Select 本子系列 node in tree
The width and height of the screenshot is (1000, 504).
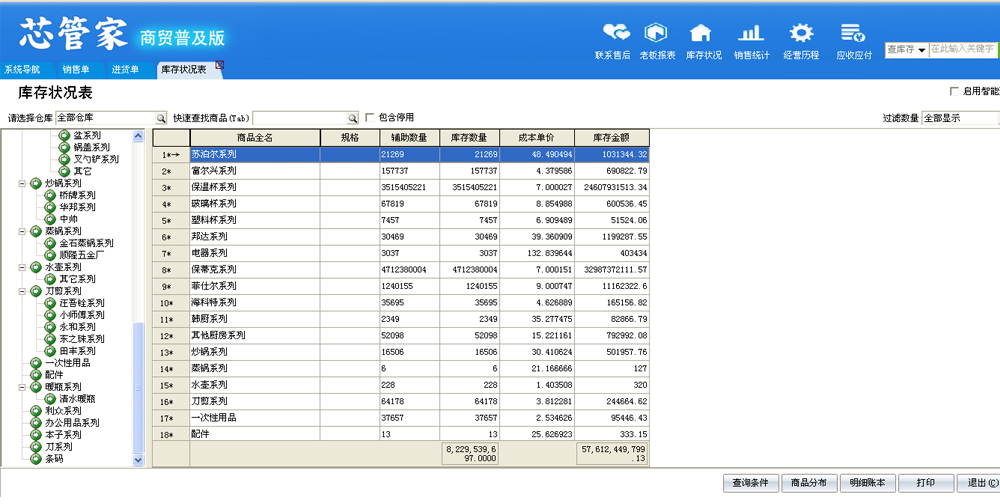63,434
